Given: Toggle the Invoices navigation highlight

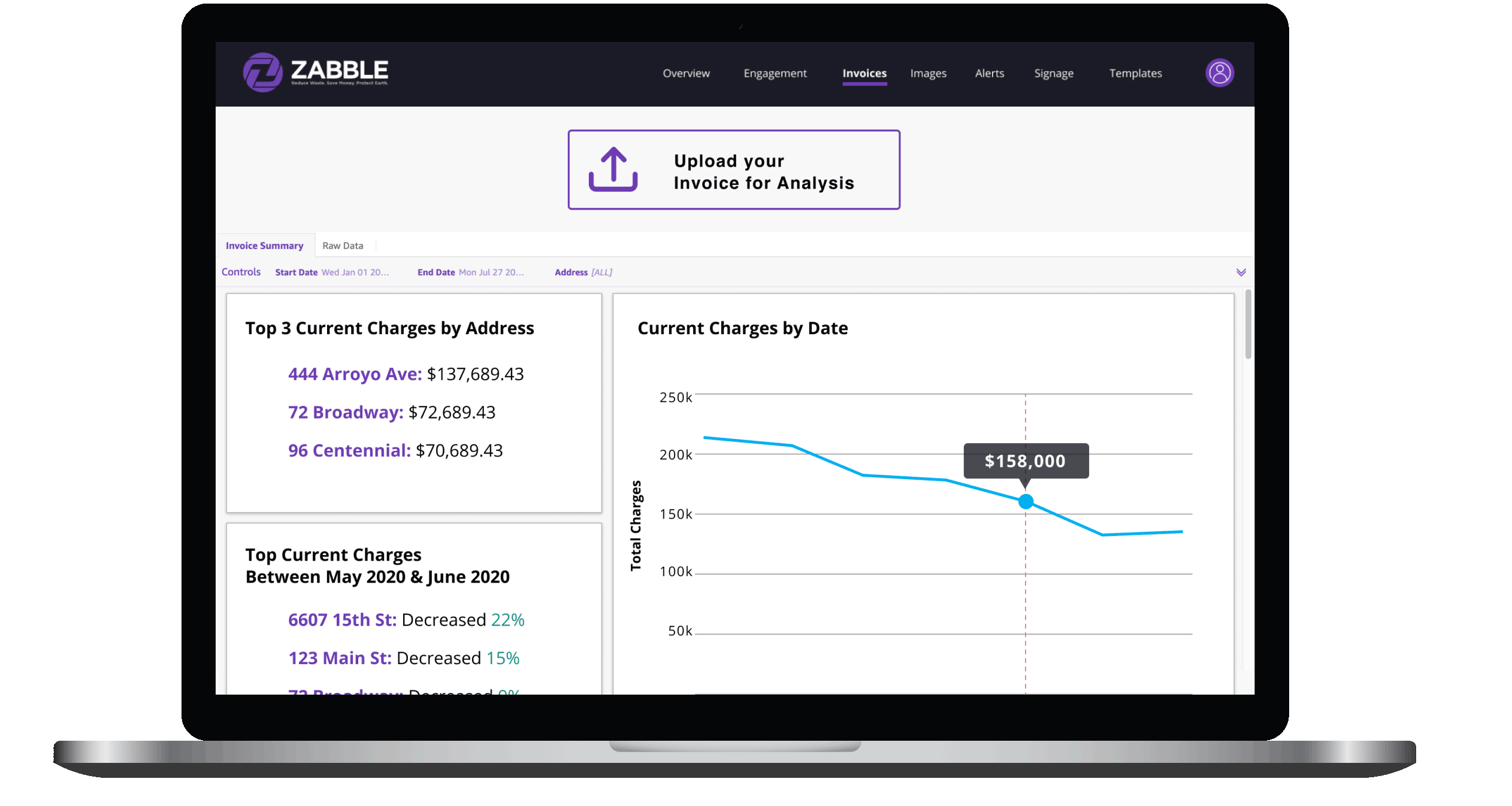Looking at the screenshot, I should click(864, 73).
